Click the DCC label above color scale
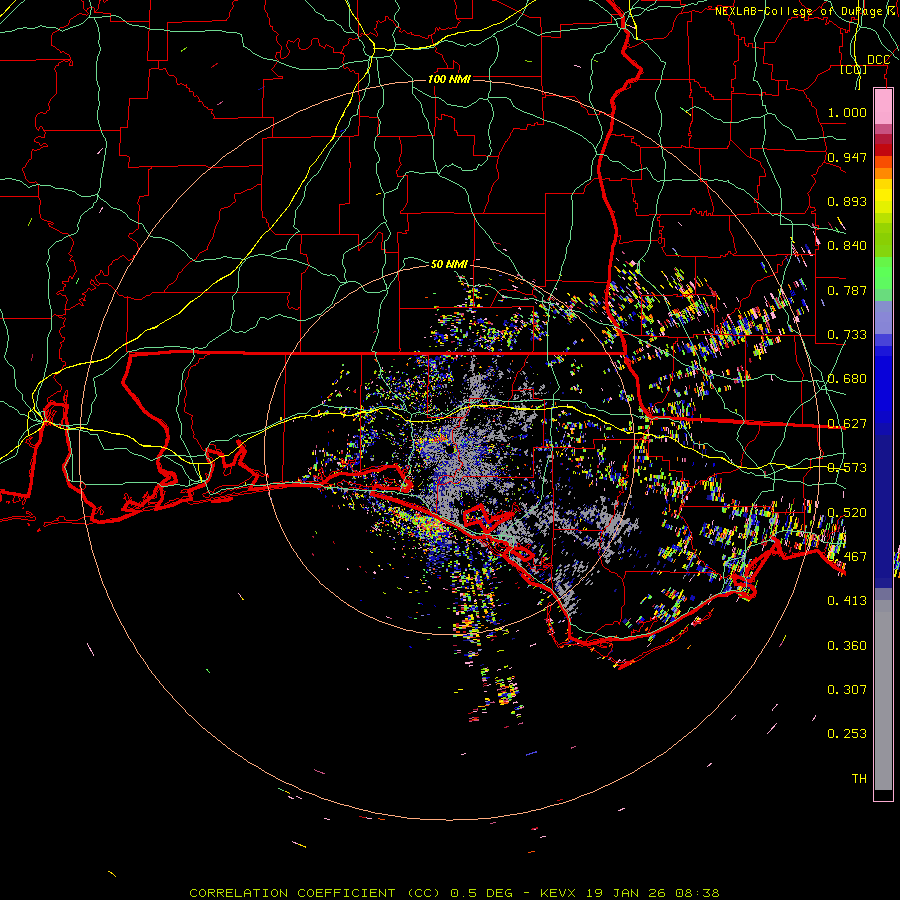 [878, 60]
